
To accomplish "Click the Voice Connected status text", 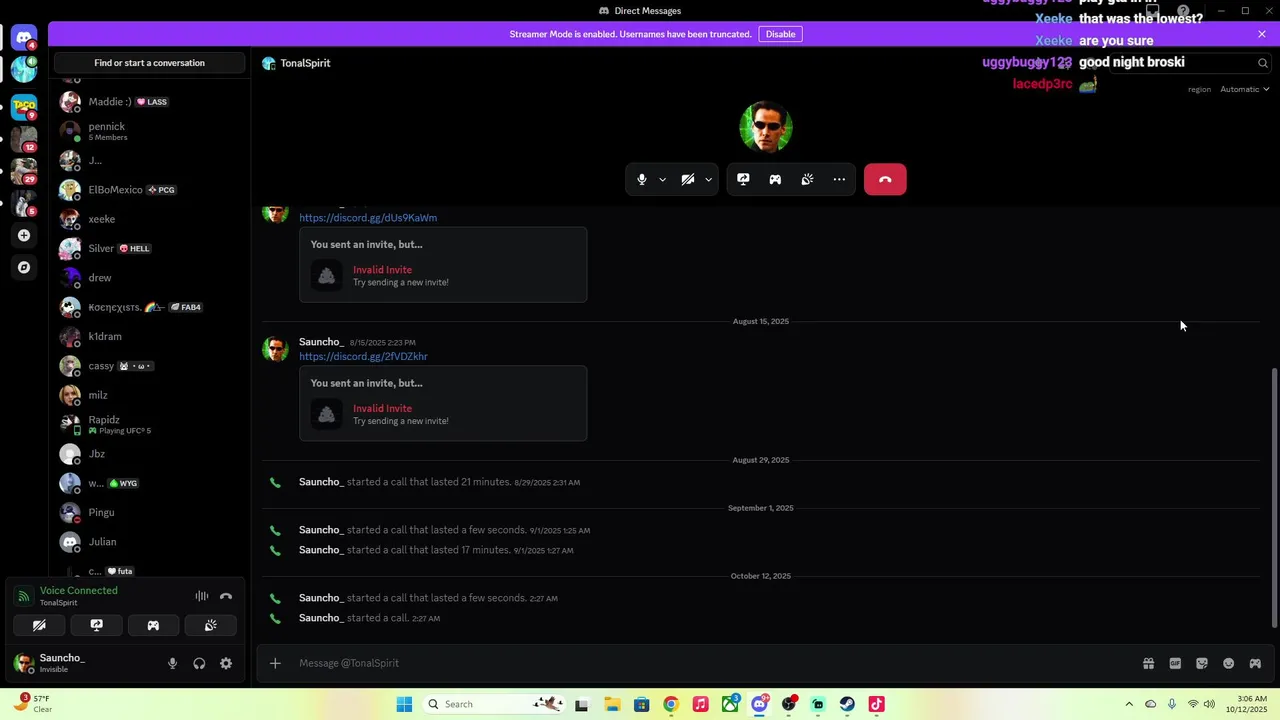I will 78,590.
